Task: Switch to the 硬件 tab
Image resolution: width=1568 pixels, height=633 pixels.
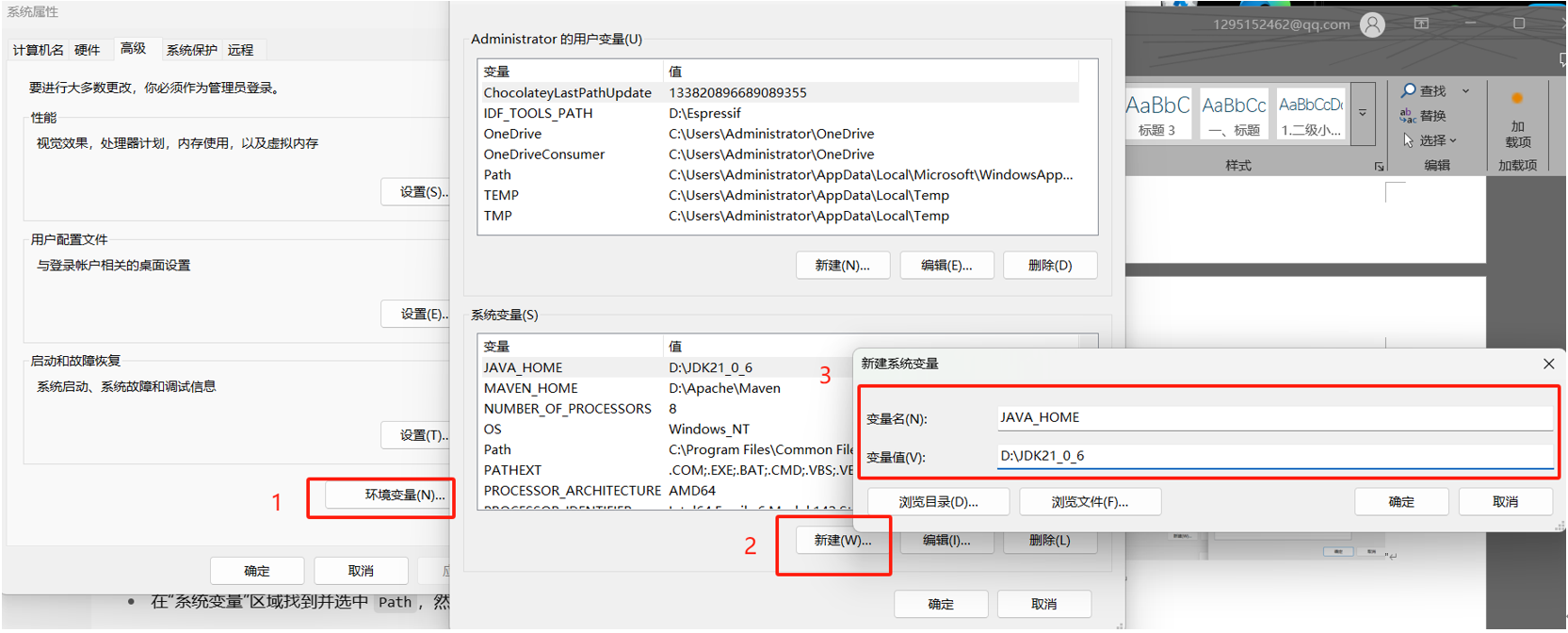Action: (88, 50)
